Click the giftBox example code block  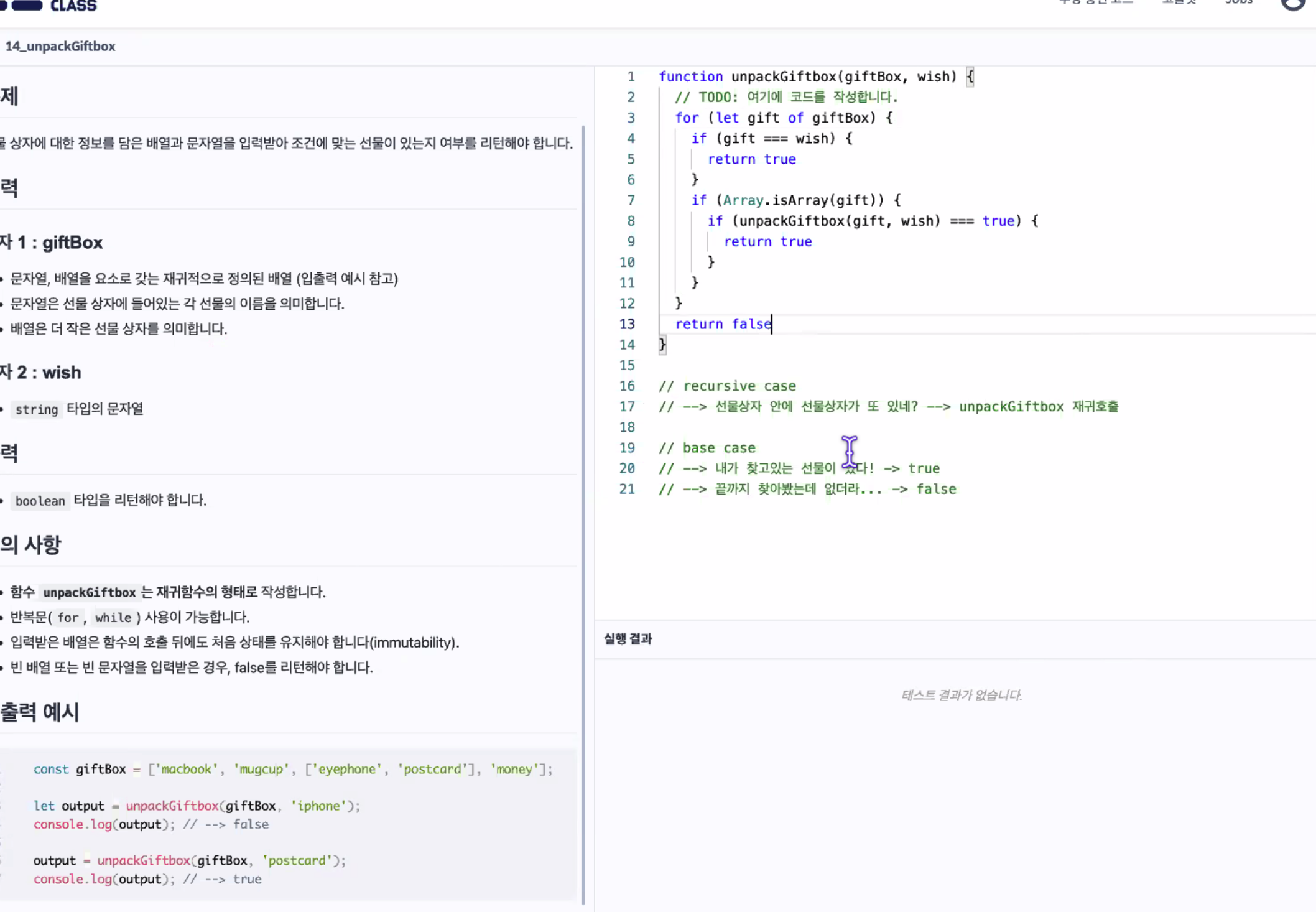[x=292, y=824]
